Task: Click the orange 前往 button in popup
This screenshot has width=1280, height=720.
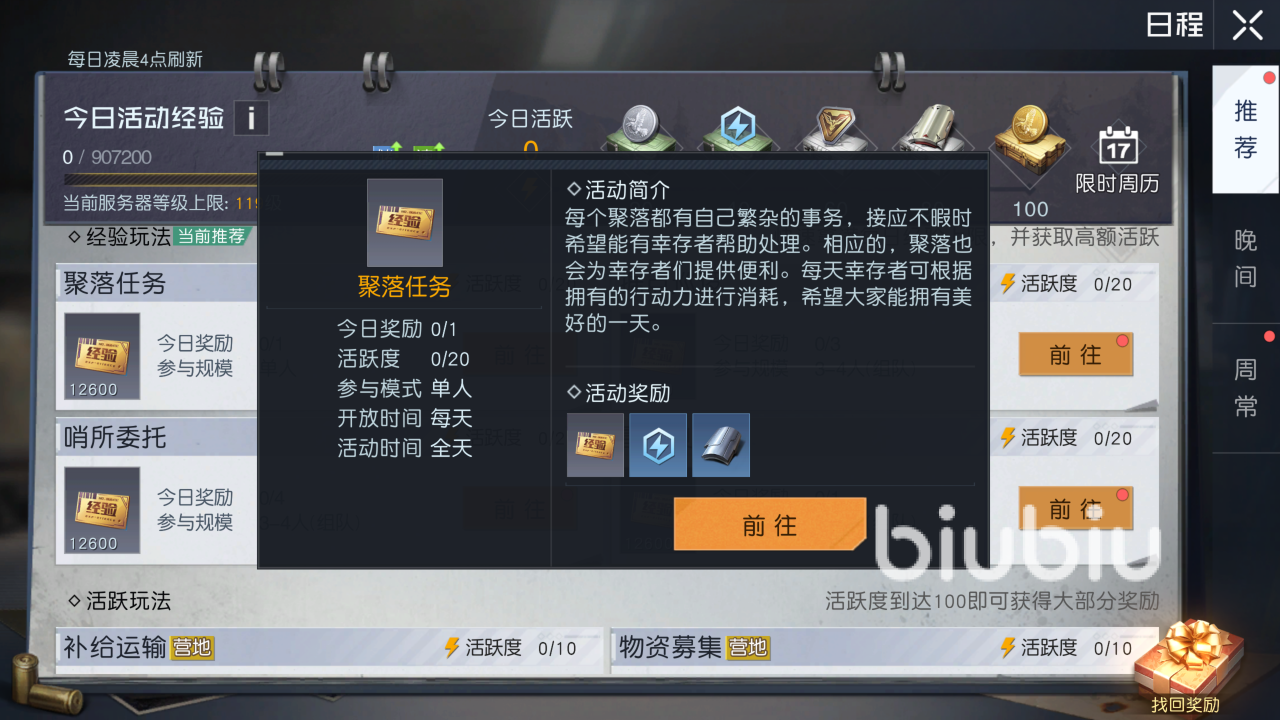Action: pyautogui.click(x=769, y=524)
